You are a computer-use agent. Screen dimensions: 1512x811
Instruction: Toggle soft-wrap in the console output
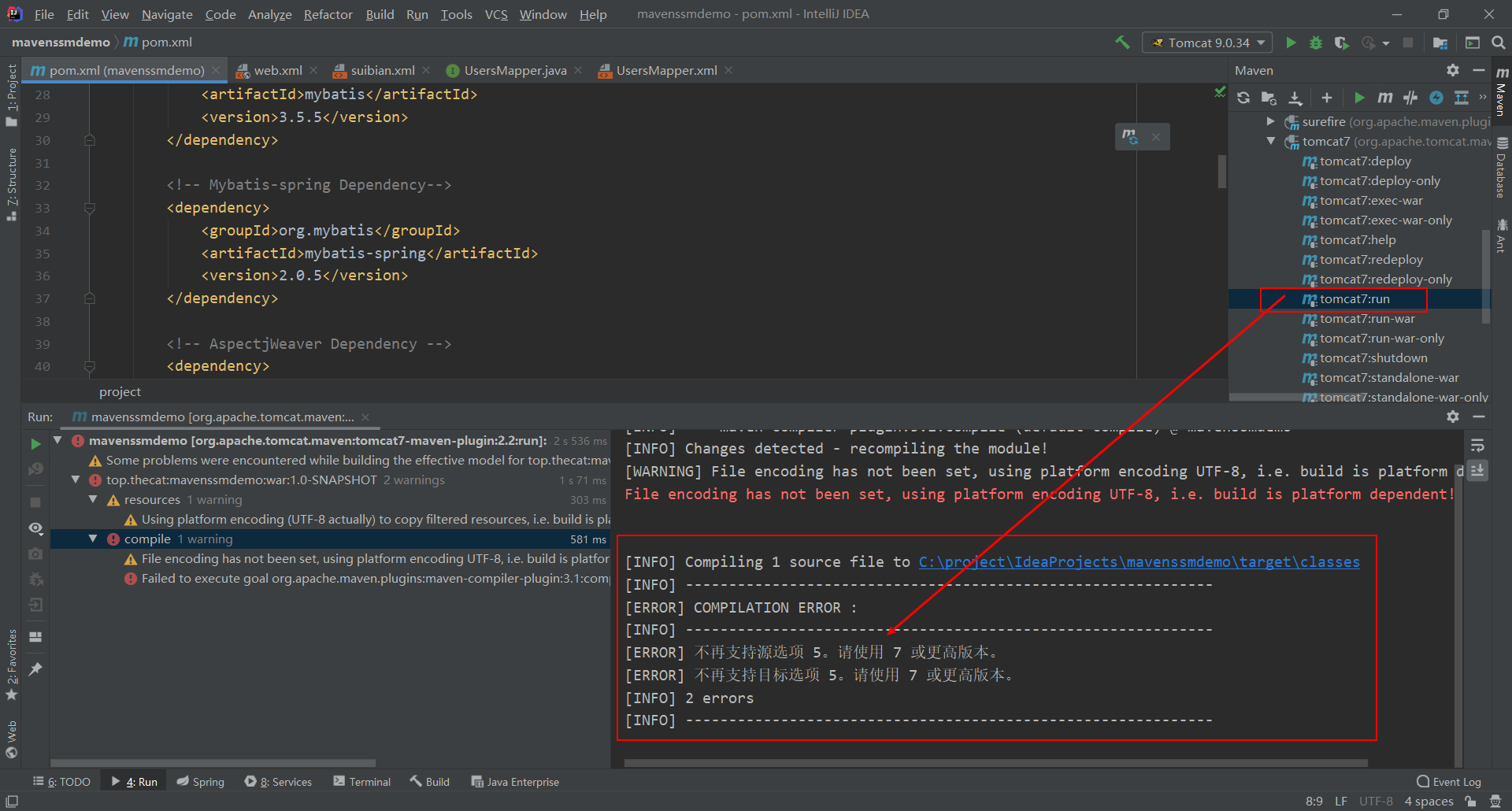pyautogui.click(x=1477, y=446)
